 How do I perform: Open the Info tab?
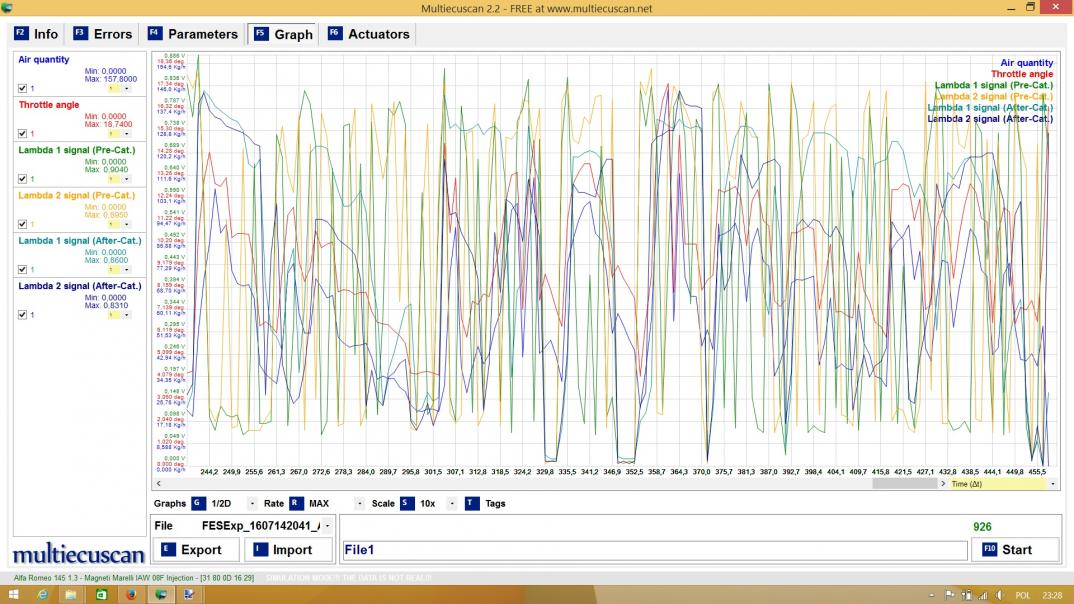coord(38,34)
